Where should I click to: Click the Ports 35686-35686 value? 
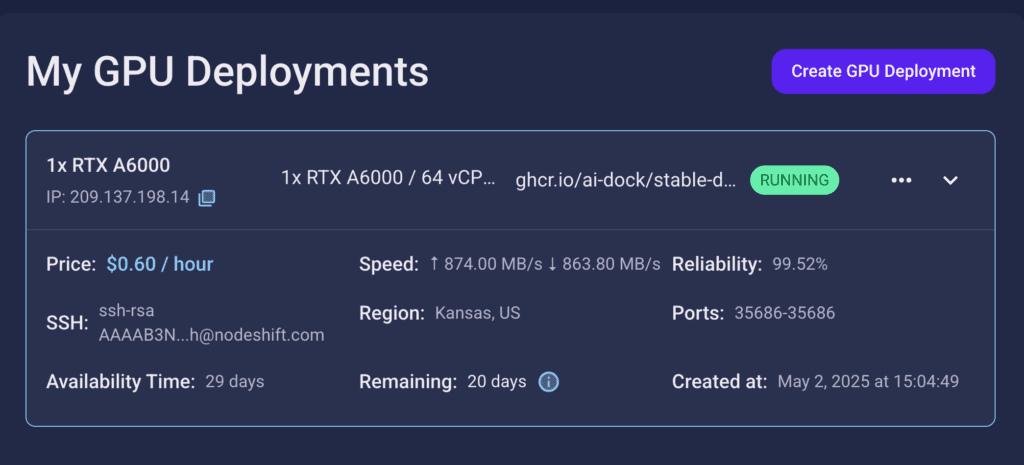tap(784, 313)
